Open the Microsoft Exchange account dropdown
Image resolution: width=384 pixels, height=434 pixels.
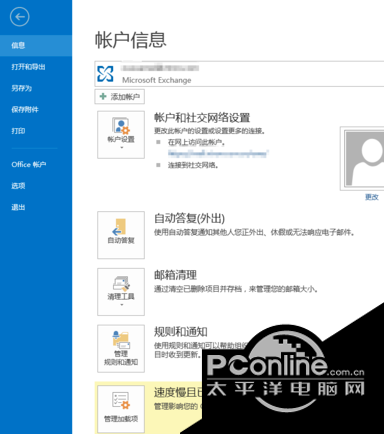239,74
